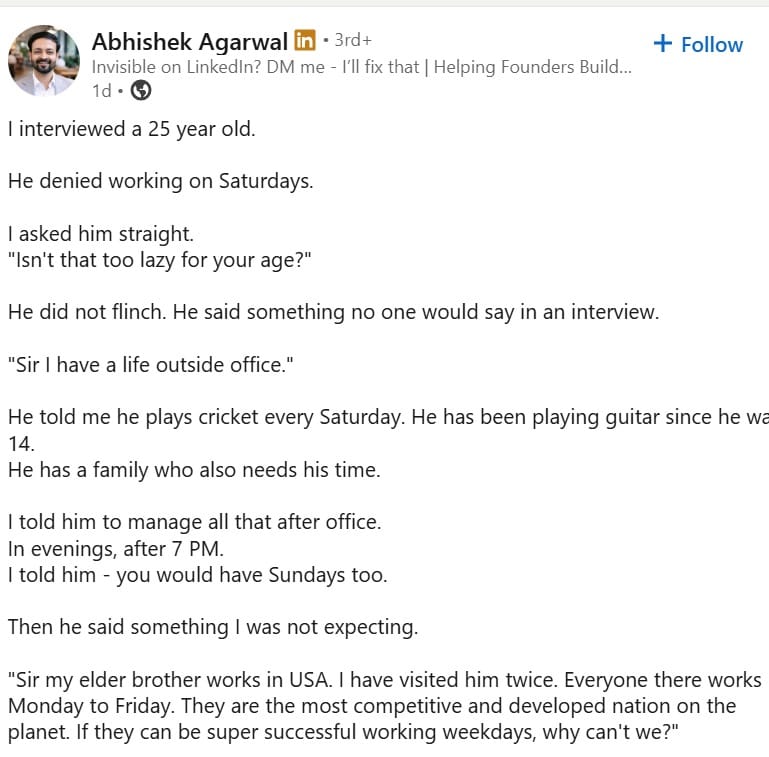Click the 3rd+ connection degree label

tap(353, 40)
